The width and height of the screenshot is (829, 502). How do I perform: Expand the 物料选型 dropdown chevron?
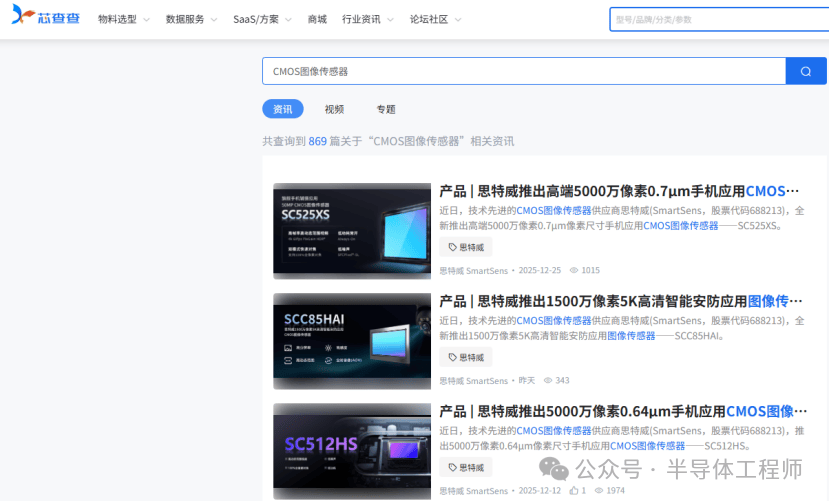pyautogui.click(x=146, y=20)
